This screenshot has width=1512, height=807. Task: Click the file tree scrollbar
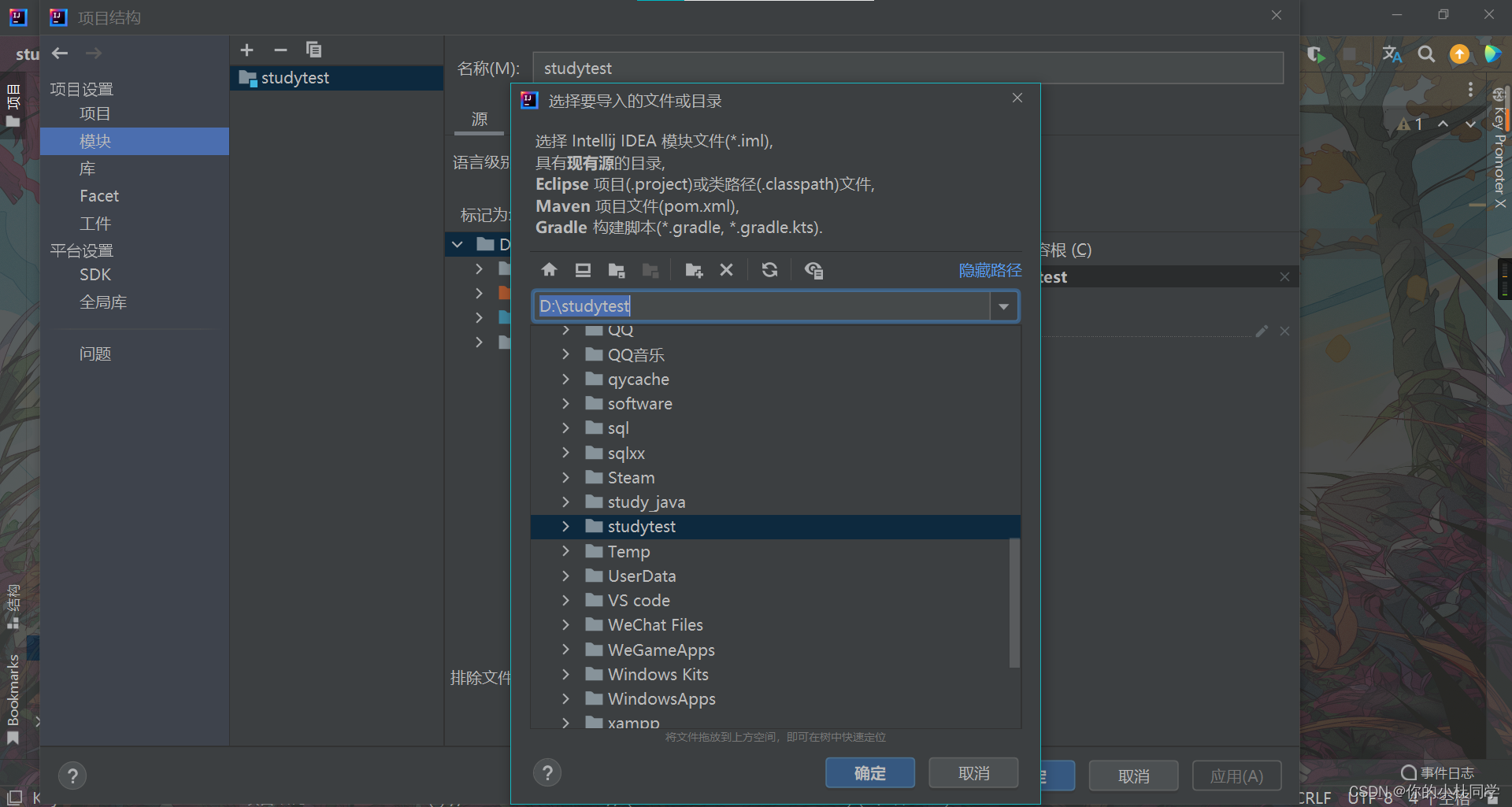[x=1014, y=602]
